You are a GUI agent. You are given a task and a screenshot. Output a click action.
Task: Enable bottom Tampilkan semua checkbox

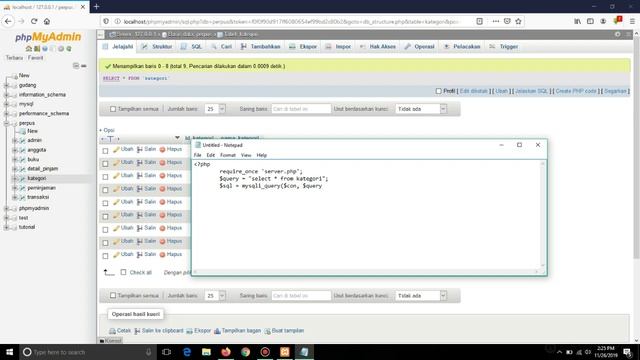(113, 296)
